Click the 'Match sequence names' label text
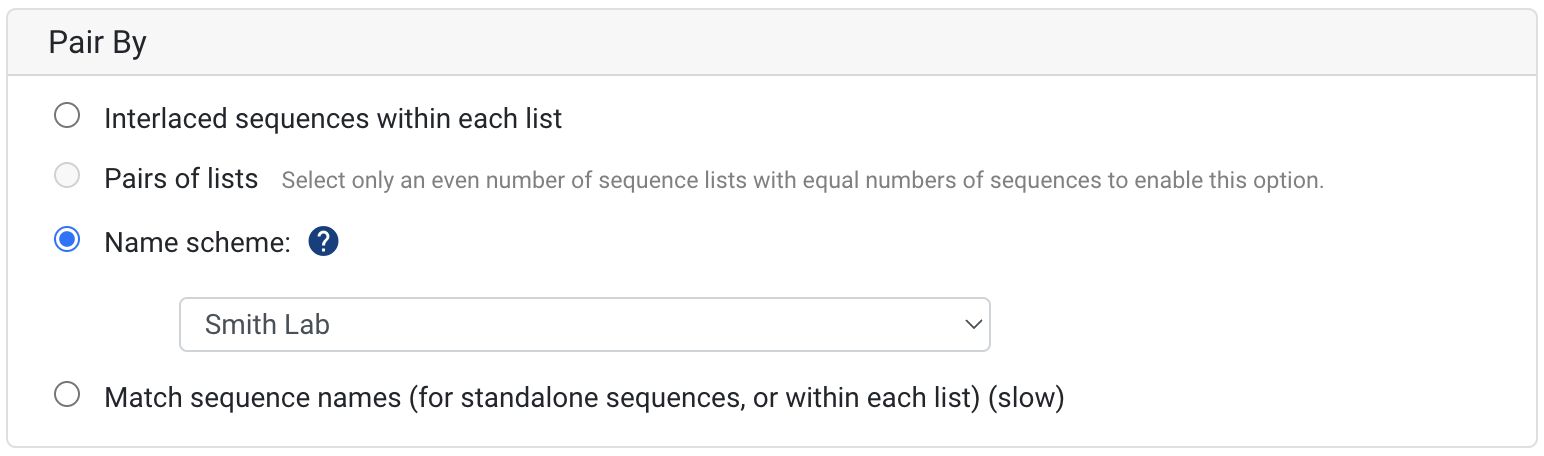 251,397
